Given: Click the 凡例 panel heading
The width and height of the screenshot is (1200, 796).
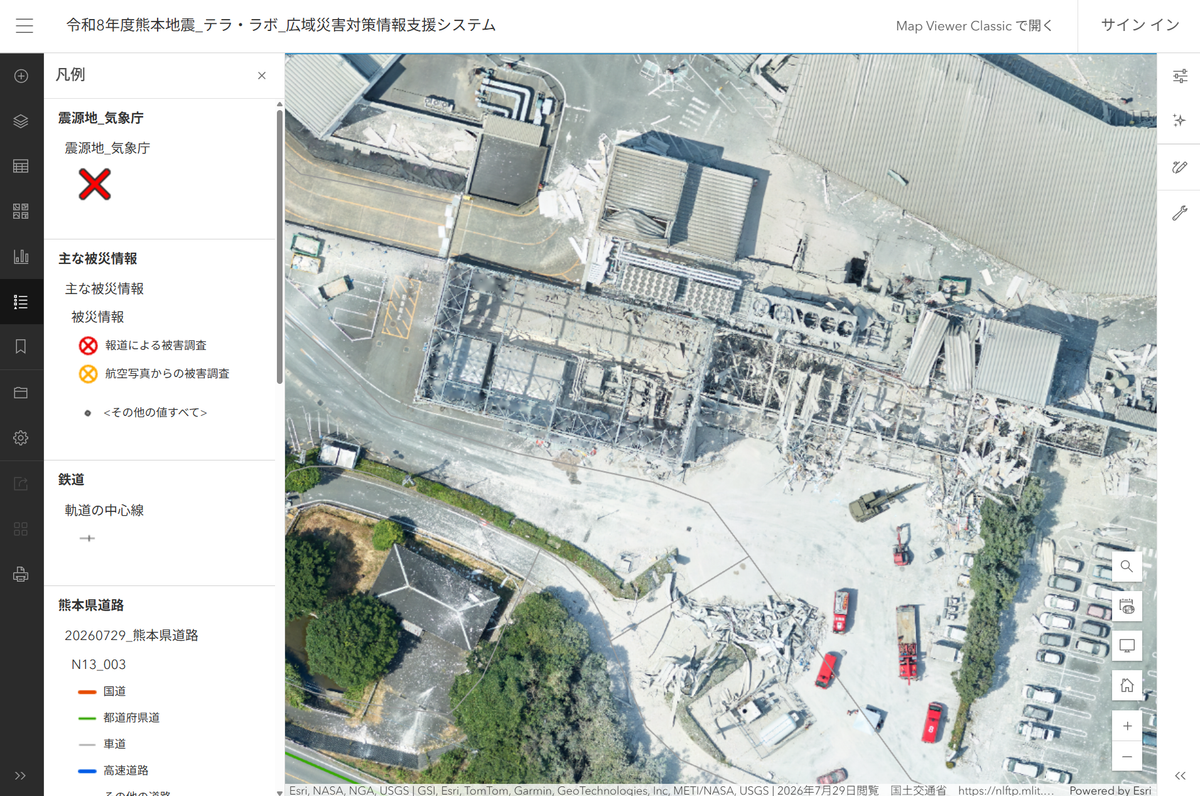Looking at the screenshot, I should click(71, 75).
